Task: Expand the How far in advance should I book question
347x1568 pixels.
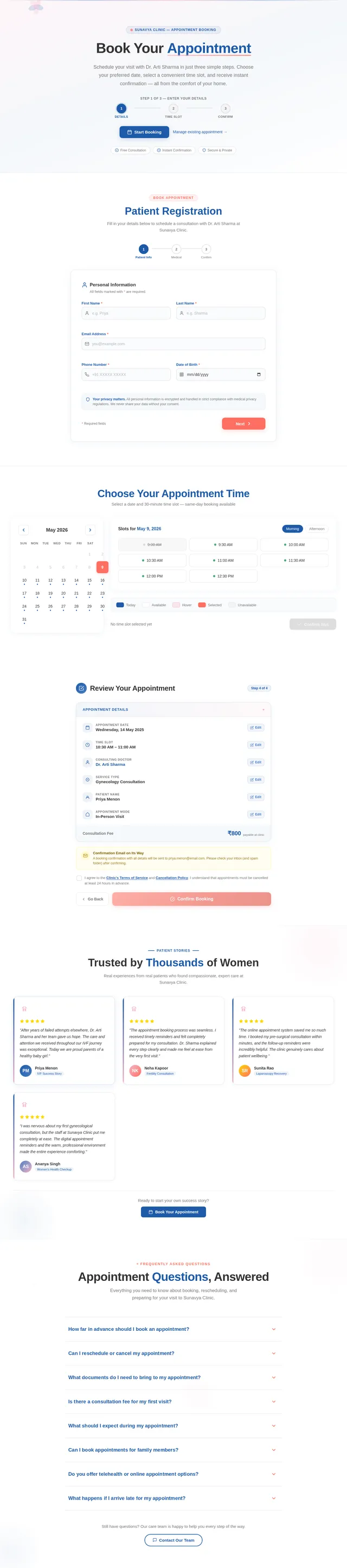Action: [173, 1329]
